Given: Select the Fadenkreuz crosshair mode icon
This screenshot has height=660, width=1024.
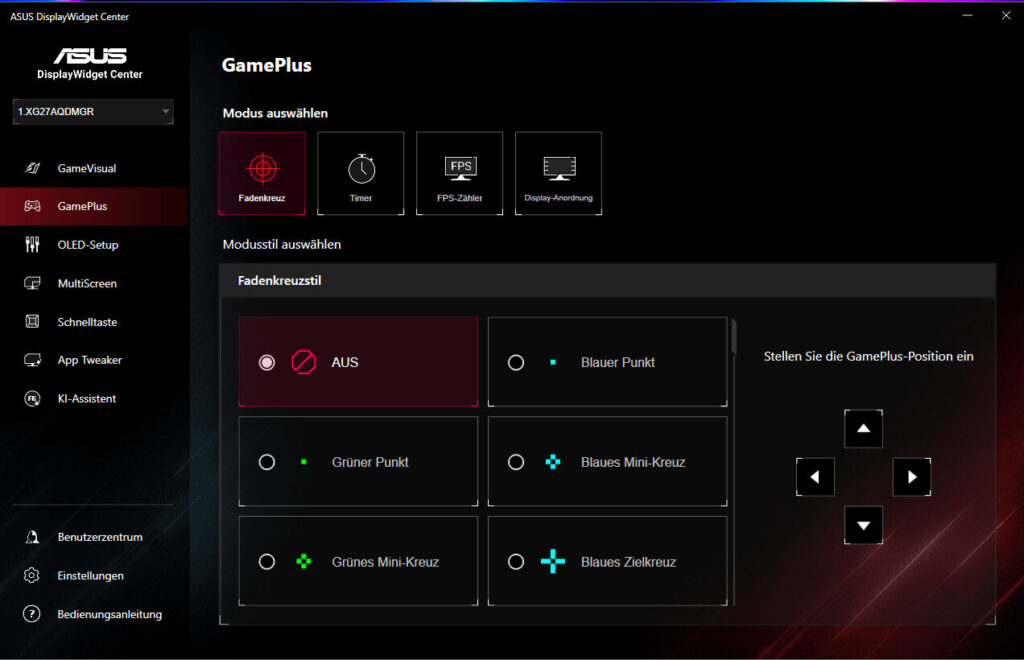Looking at the screenshot, I should (x=262, y=173).
